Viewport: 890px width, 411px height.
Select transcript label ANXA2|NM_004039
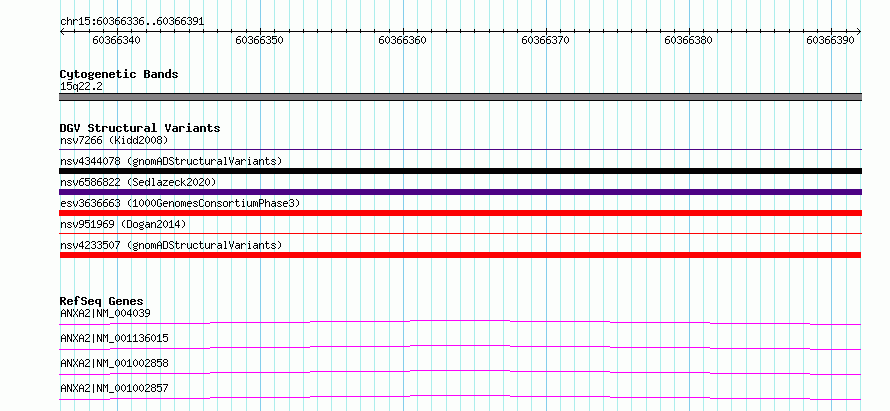pos(105,313)
